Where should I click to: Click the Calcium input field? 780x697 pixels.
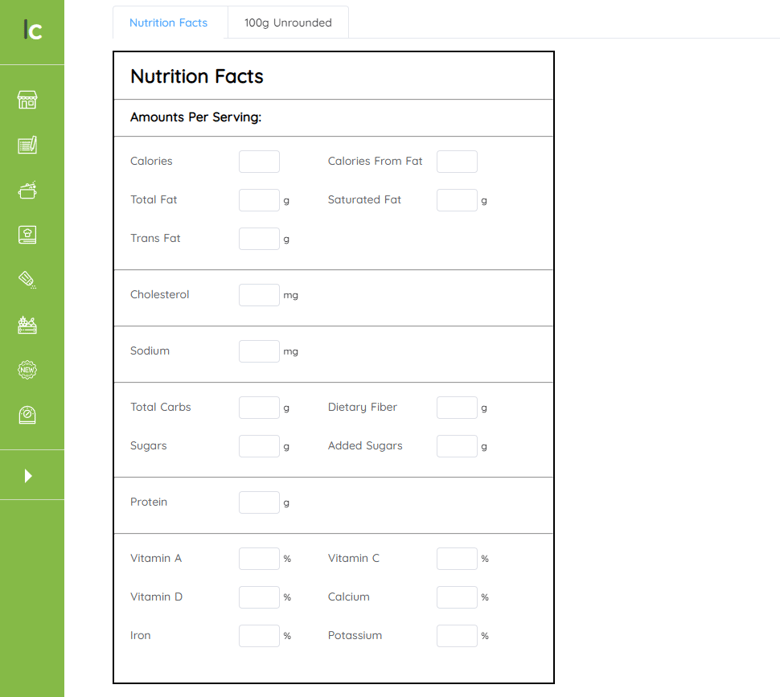[x=457, y=597]
